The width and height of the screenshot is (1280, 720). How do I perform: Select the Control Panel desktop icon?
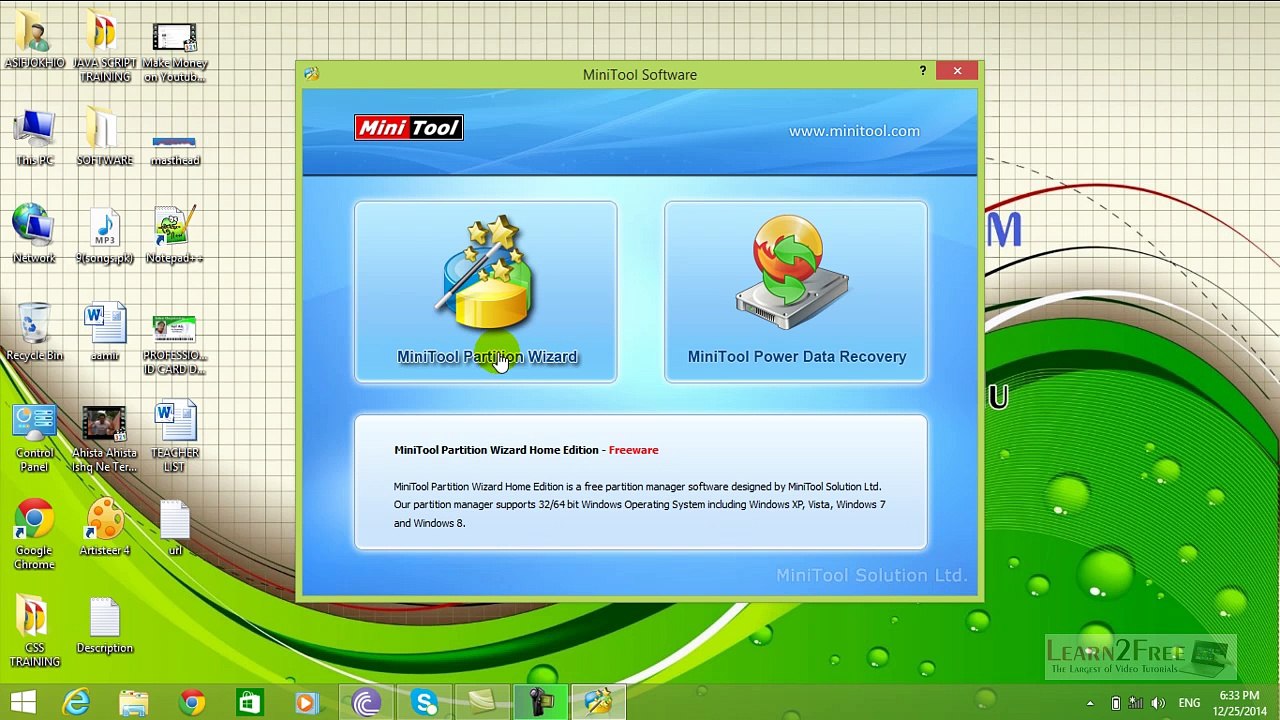click(x=34, y=438)
